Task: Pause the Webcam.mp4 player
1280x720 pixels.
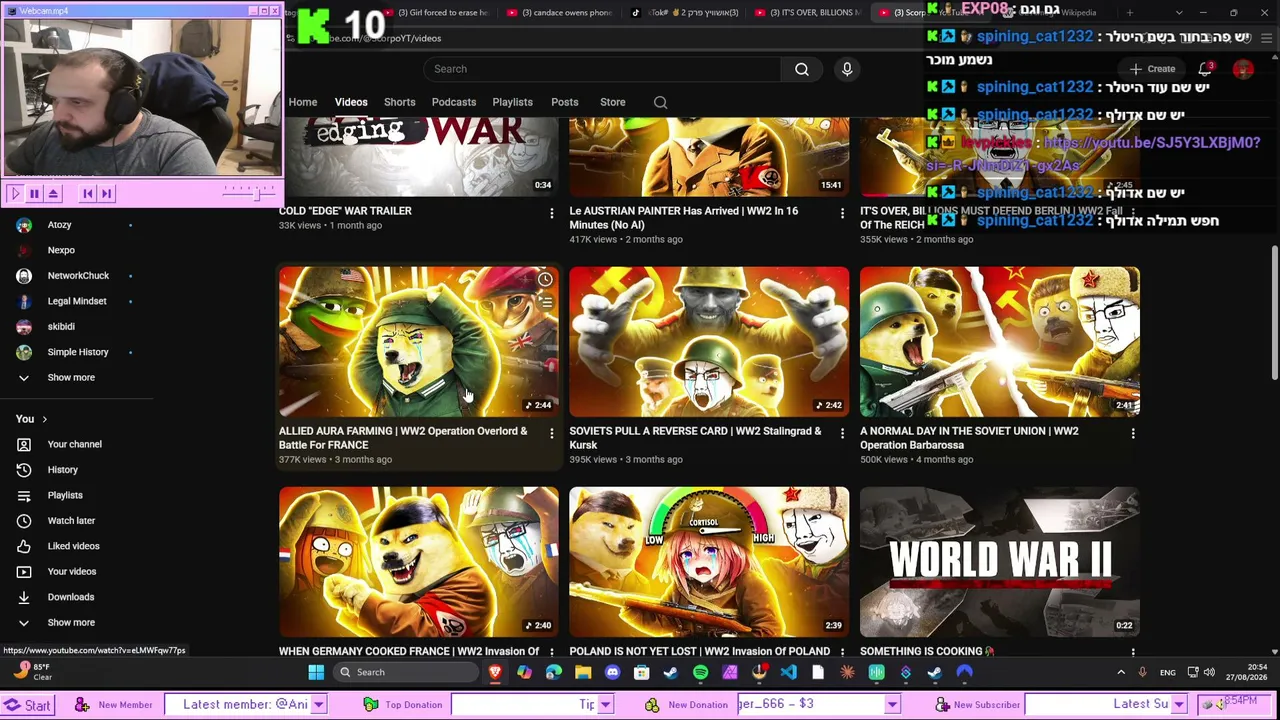Action: tap(33, 194)
